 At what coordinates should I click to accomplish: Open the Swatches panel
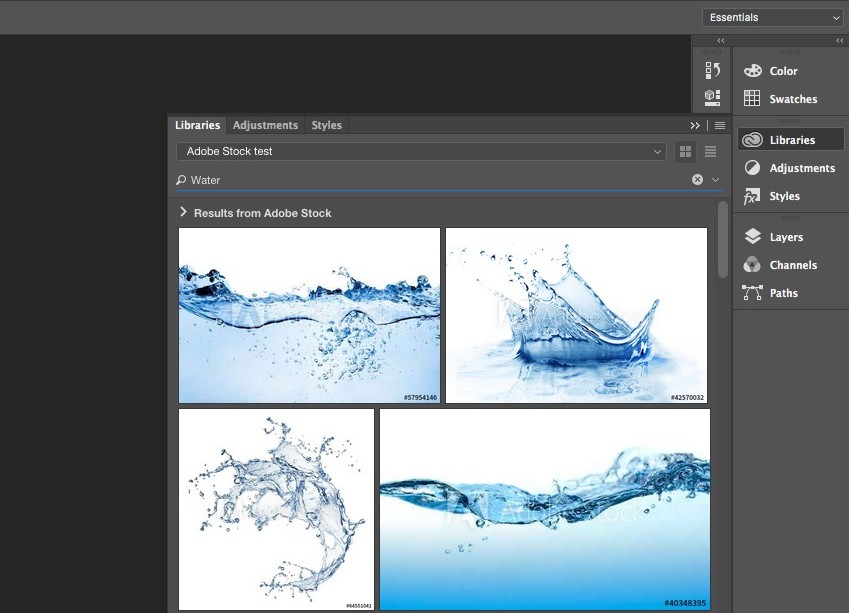click(792, 99)
